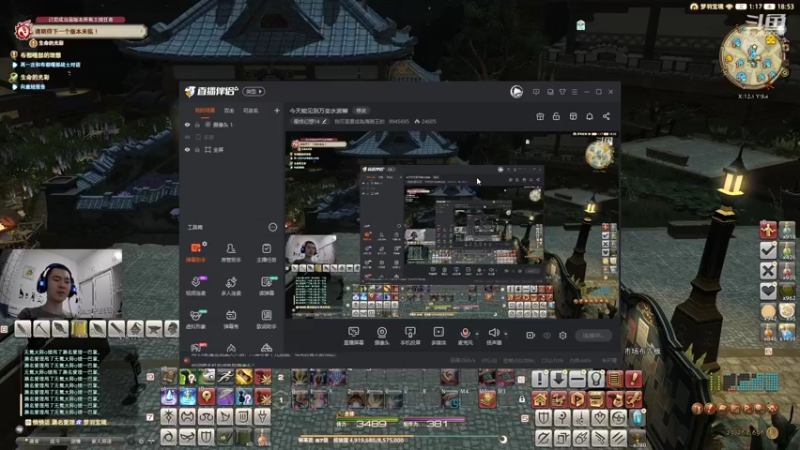Screen dimensions: 800x450
Task: Open the streaming settings gear icon
Action: 563,335
